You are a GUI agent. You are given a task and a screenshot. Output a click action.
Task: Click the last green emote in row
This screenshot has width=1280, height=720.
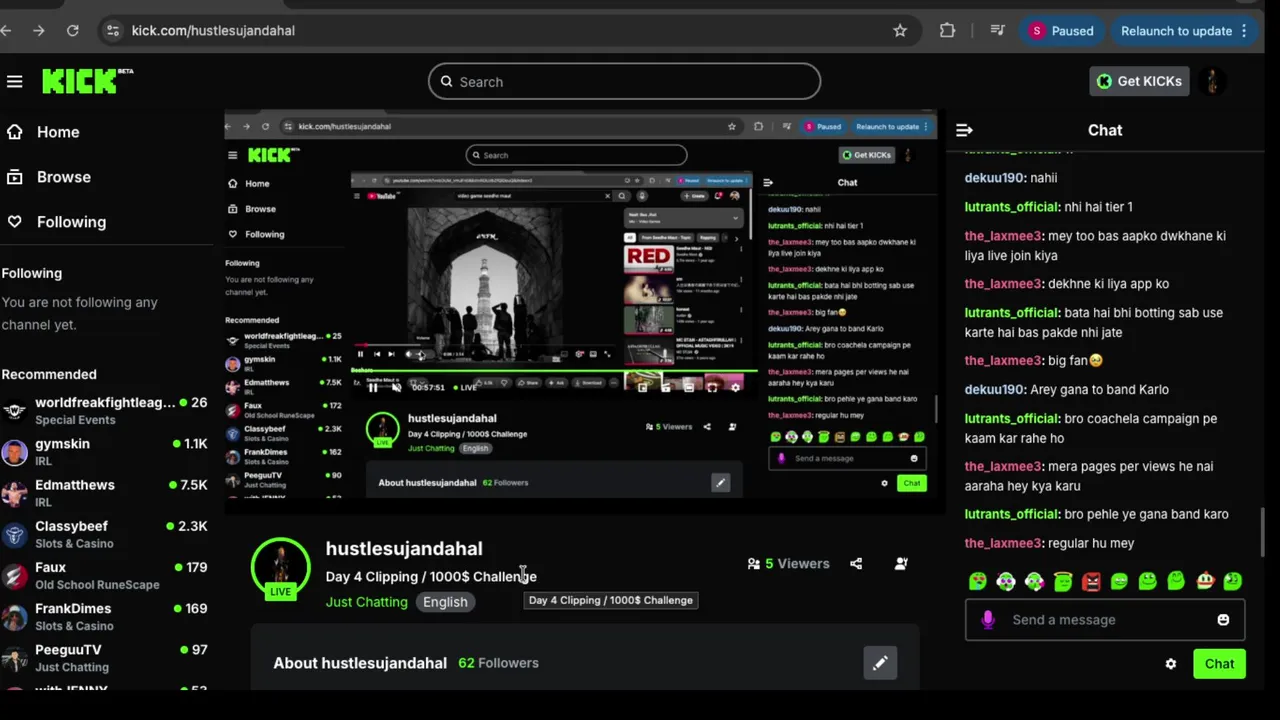coord(1233,581)
